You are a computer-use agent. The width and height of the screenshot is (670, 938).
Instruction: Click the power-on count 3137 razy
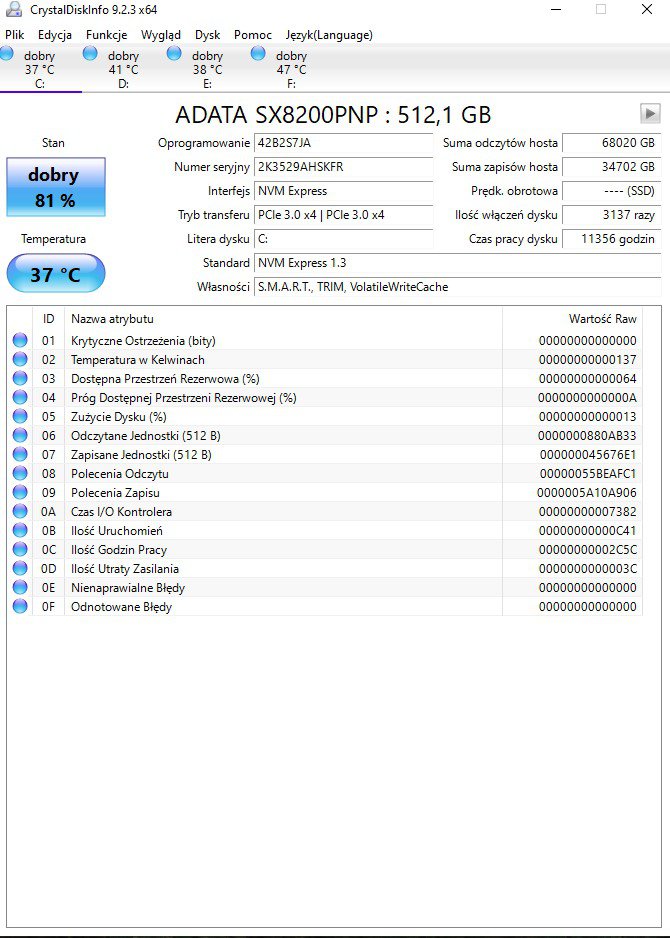(612, 215)
